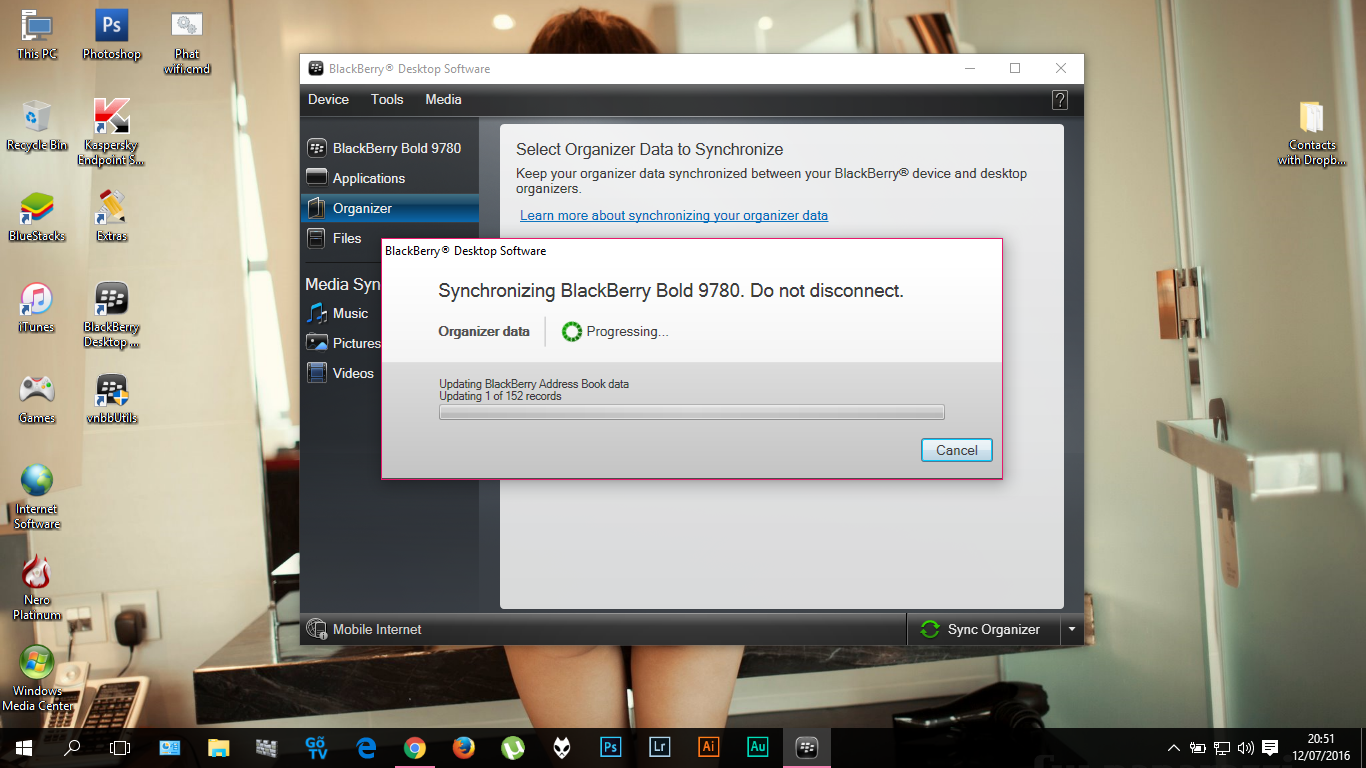
Task: Open the Media menu
Action: coord(443,100)
